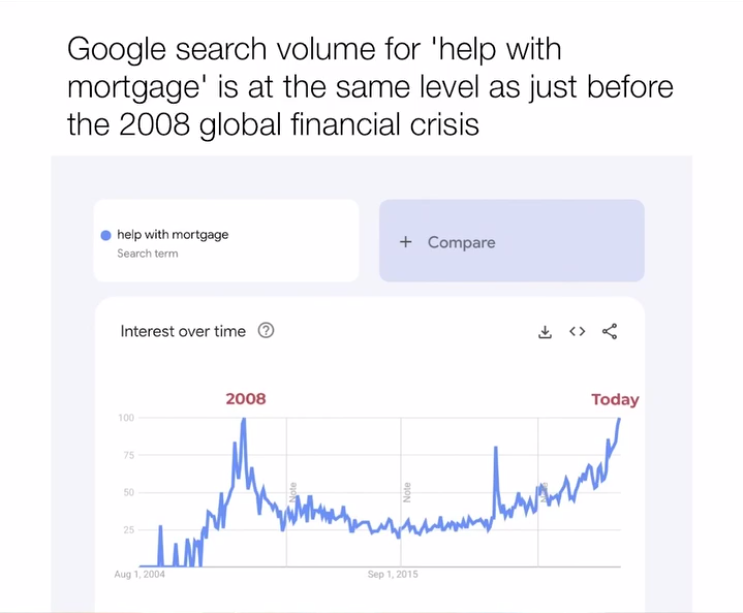Click the plus icon next to Compare
The width and height of the screenshot is (743, 613).
(x=406, y=242)
